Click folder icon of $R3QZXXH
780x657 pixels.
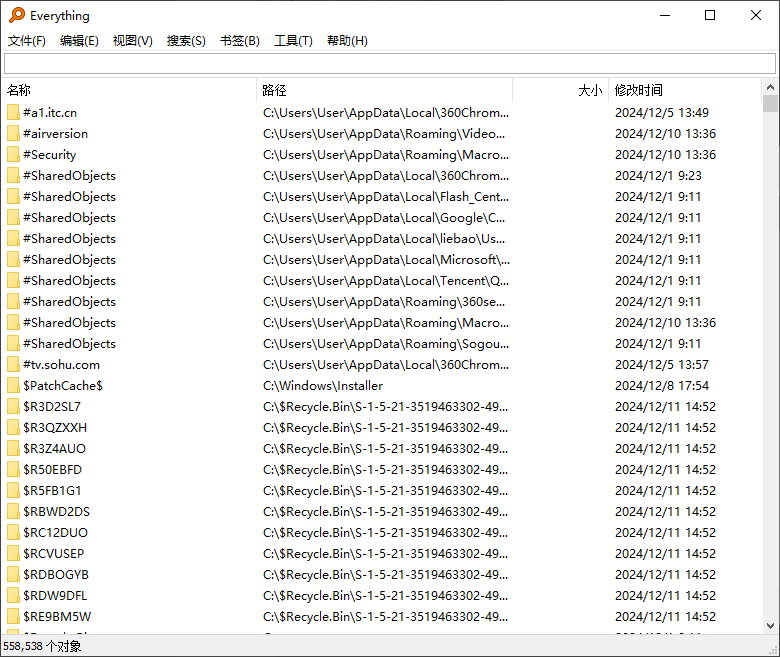[x=13, y=428]
